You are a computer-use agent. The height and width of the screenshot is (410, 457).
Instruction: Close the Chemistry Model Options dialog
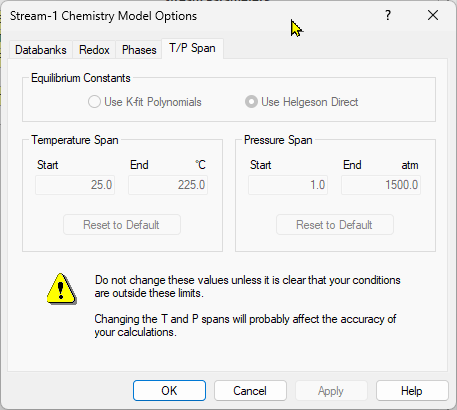[433, 15]
